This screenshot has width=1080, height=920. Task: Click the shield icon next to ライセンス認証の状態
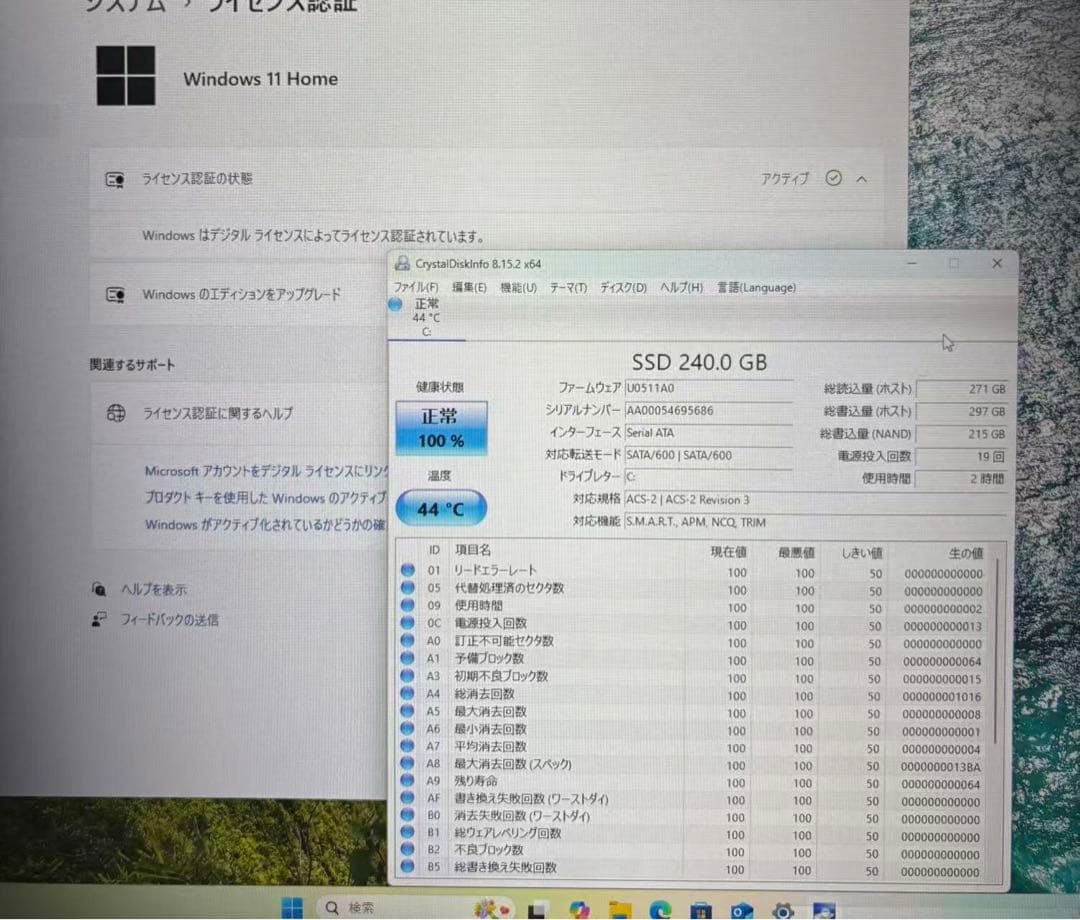[x=116, y=179]
